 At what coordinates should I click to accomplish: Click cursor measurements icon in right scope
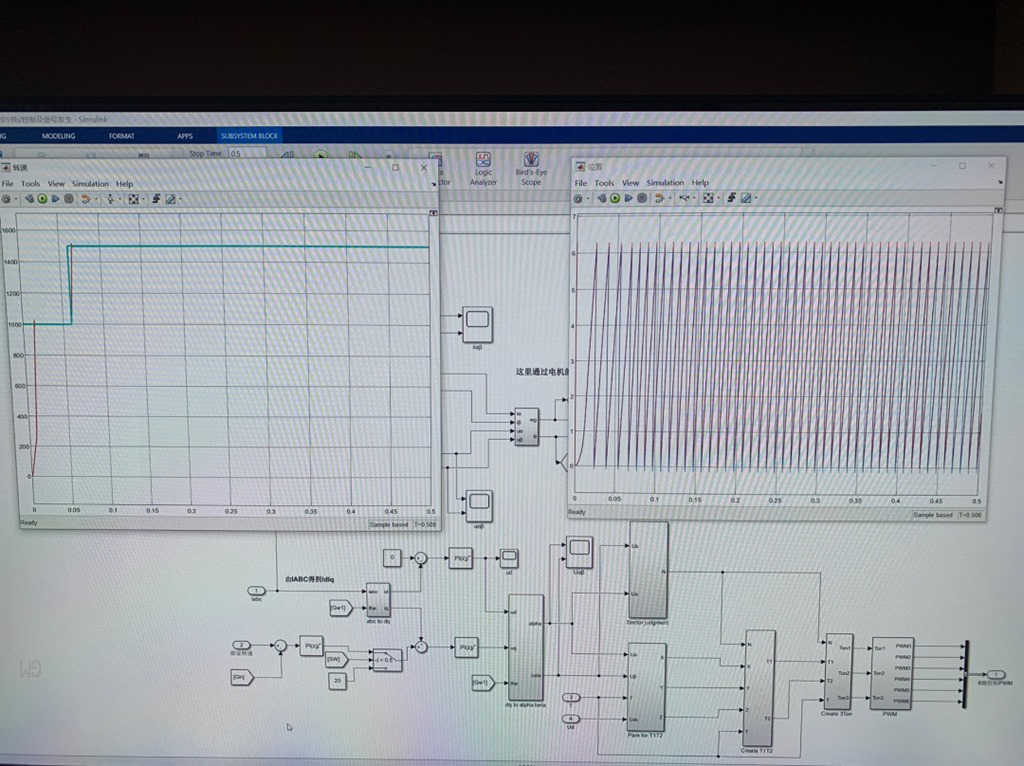[731, 199]
